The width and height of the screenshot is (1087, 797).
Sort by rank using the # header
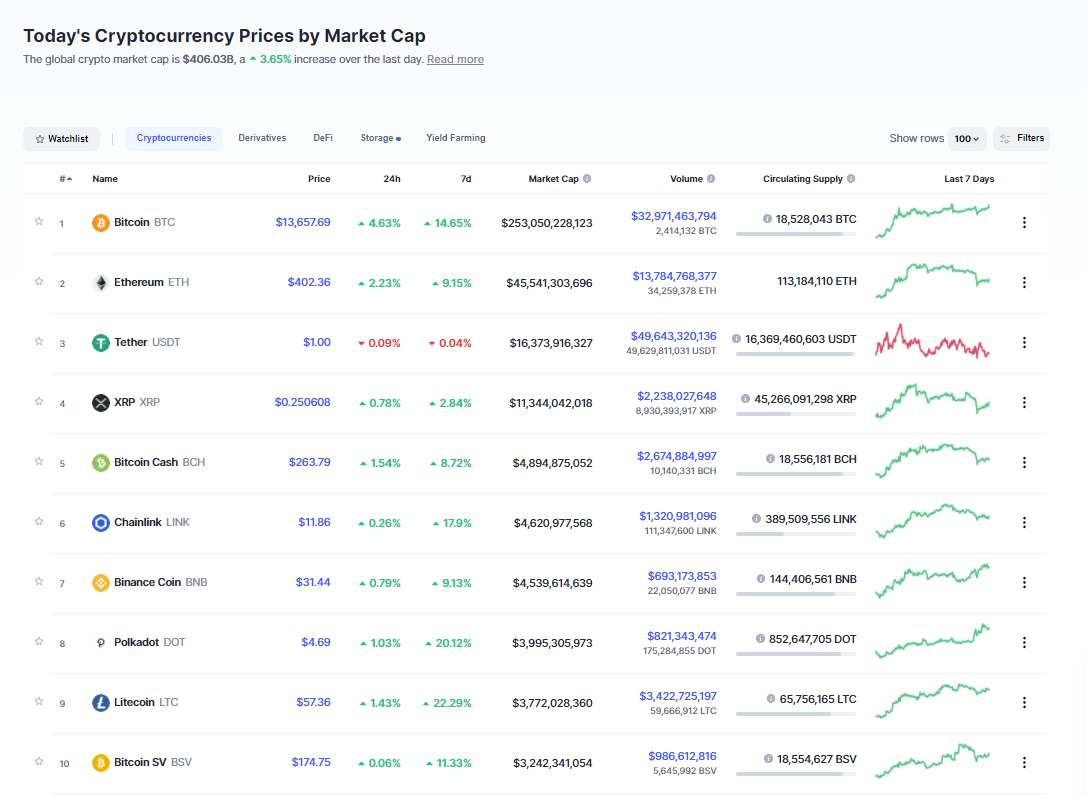66,179
